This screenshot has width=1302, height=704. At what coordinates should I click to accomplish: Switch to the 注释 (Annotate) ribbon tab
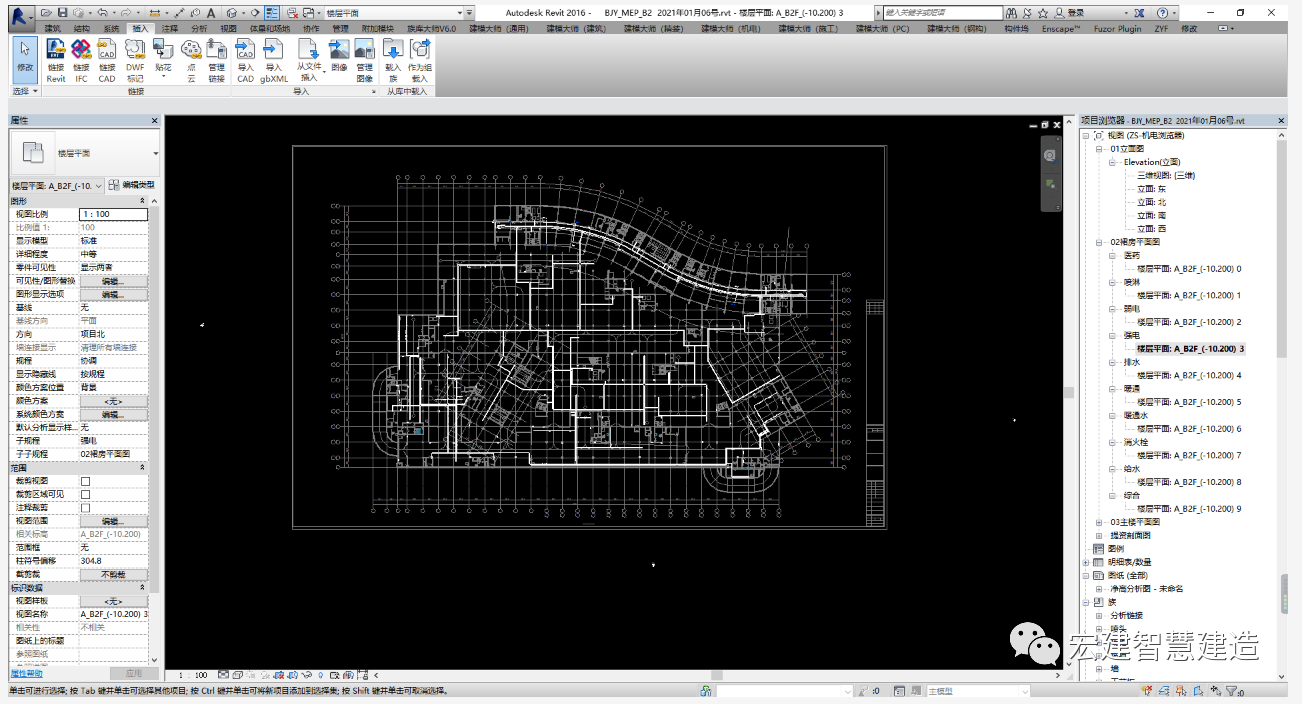[169, 29]
